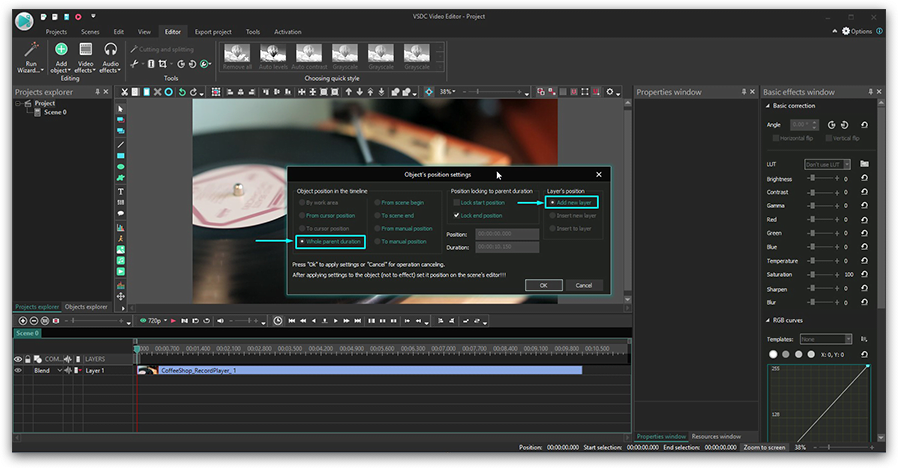Reset the Saturation value
This screenshot has height=468, width=898.
(864, 274)
